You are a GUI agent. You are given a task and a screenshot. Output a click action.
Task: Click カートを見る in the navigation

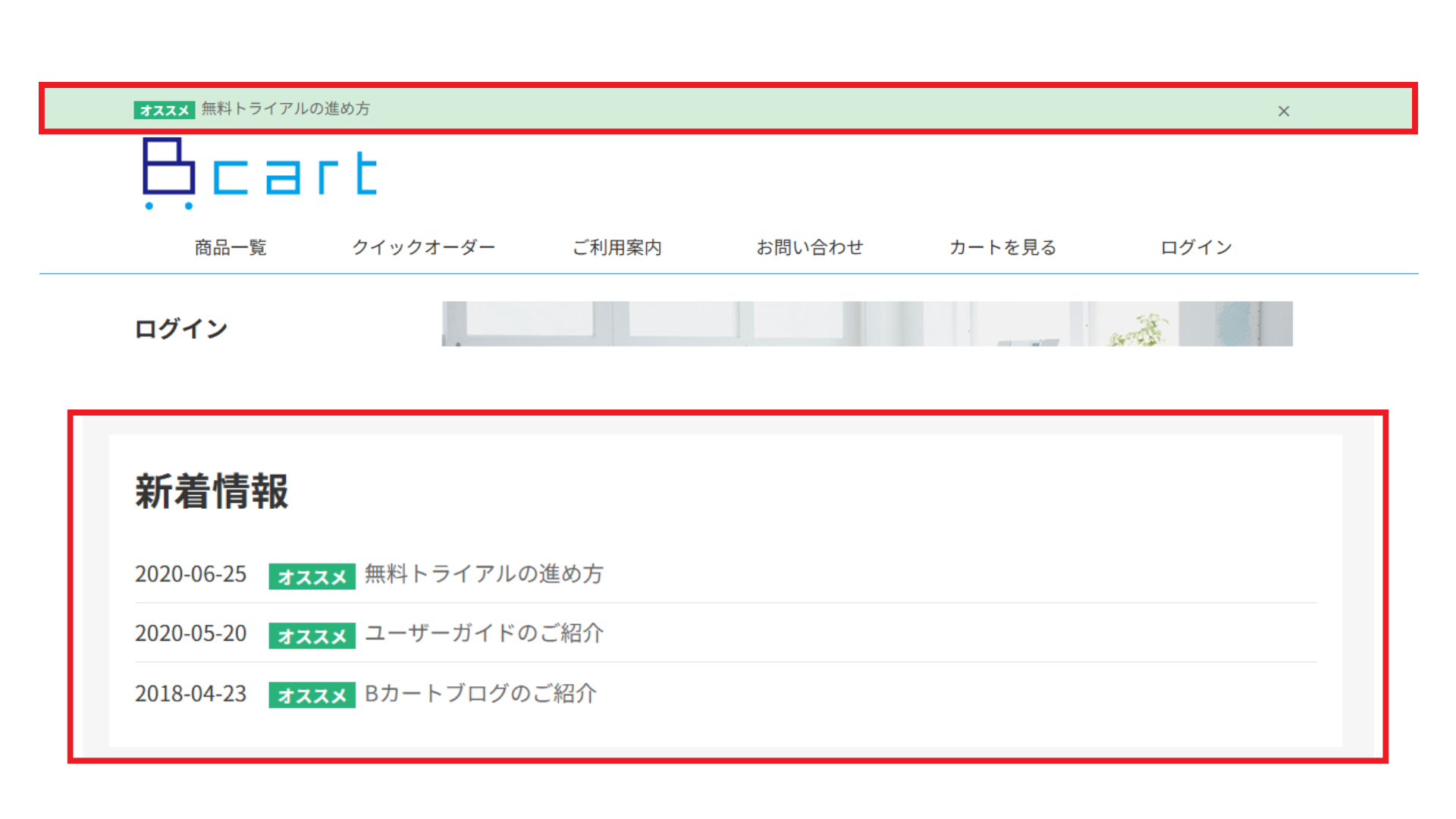(x=1003, y=248)
